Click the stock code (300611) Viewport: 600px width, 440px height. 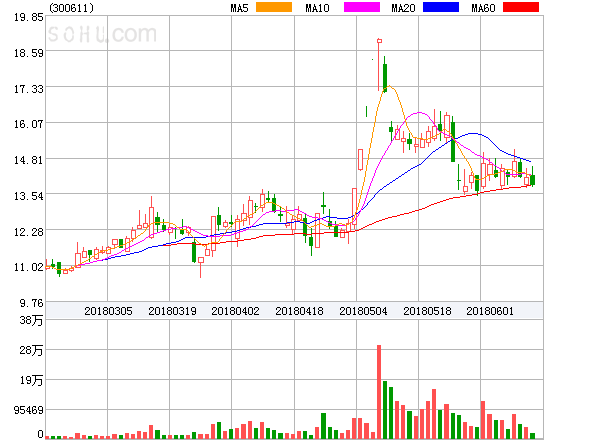pyautogui.click(x=71, y=8)
